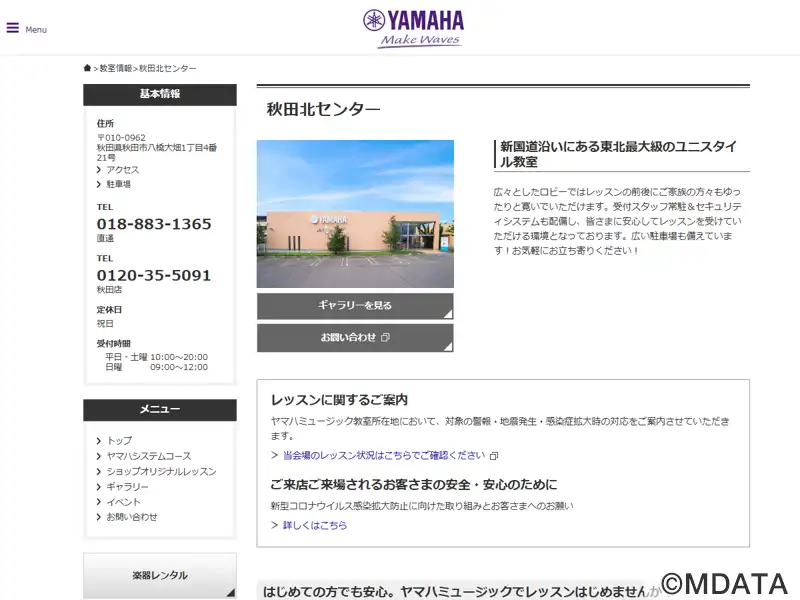800x600 pixels.
Task: Select ヤマハシステムコース in sidebar menu
Action: pyautogui.click(x=148, y=456)
